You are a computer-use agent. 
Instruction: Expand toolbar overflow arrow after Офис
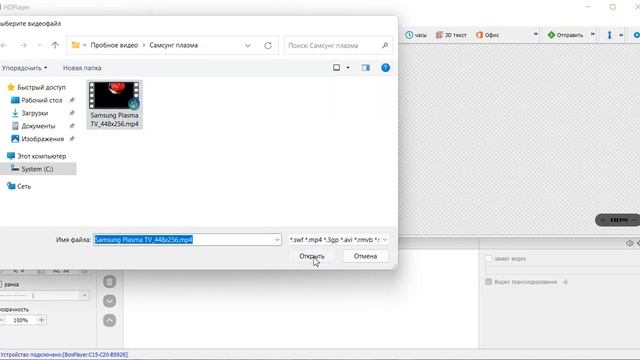536,34
